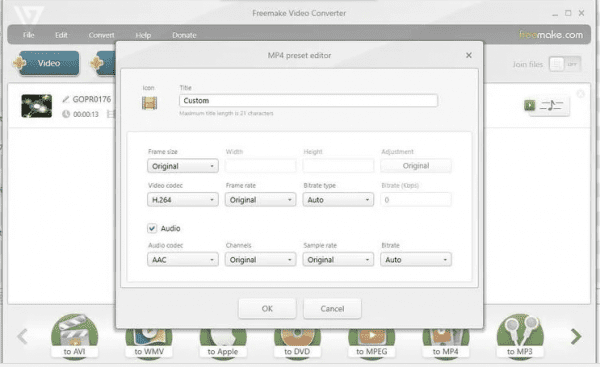Open the freemake.com link
The image size is (600, 367).
551,35
